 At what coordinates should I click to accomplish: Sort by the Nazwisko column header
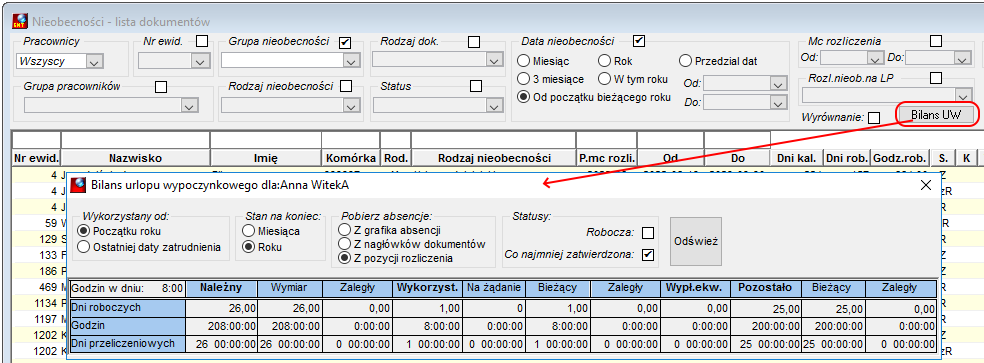(x=136, y=158)
